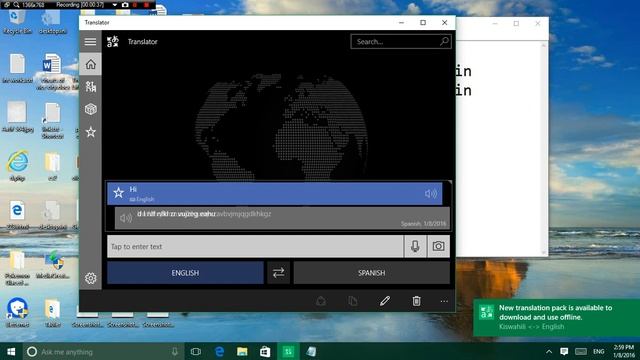Go to the Home page in the sidebar
The image size is (640, 360).
90,64
